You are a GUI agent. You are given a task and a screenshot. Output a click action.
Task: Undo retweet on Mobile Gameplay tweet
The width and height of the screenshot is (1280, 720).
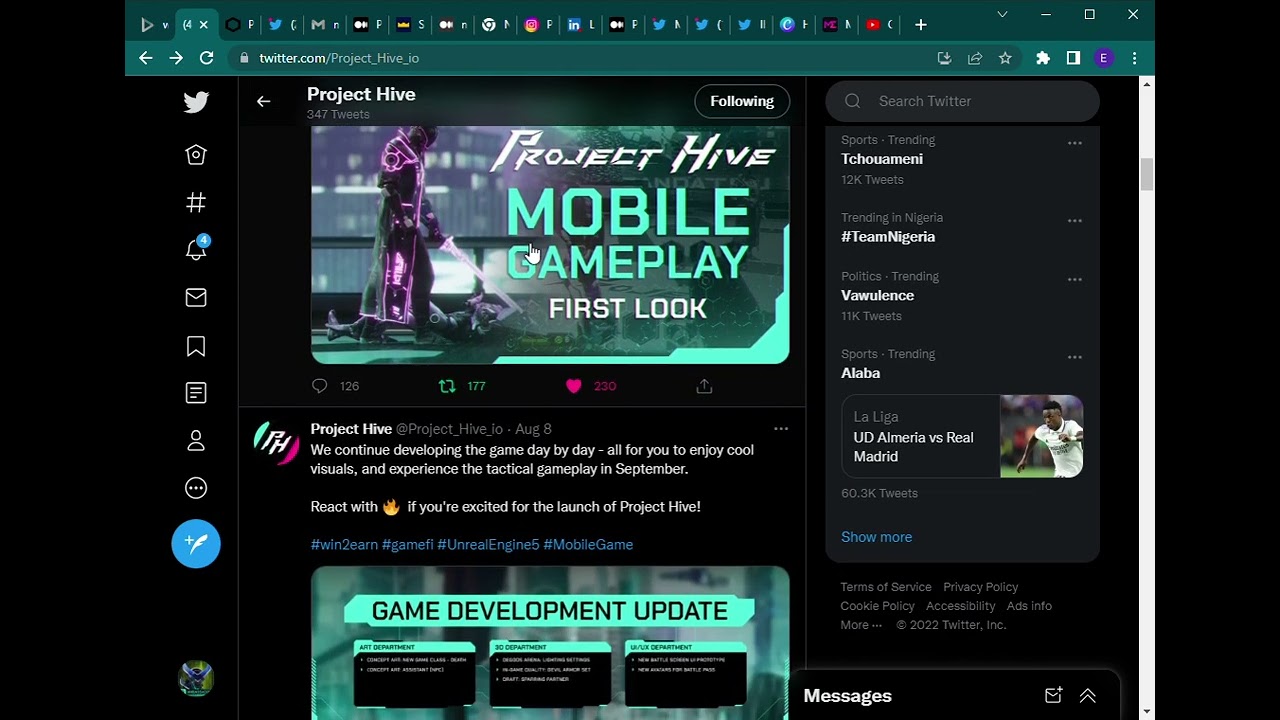click(x=447, y=386)
